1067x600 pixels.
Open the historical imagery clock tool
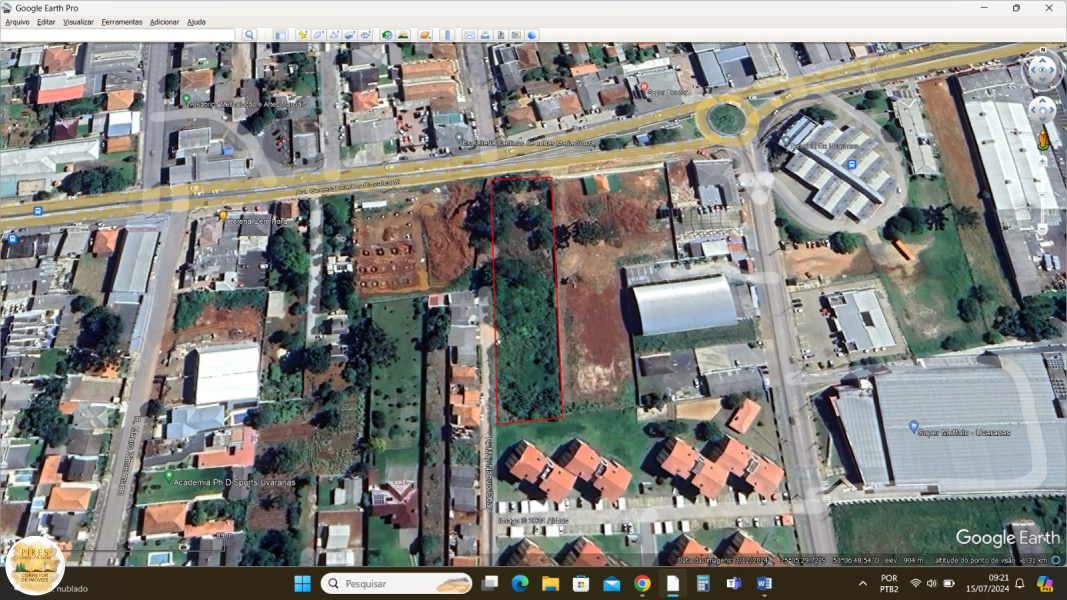coord(387,35)
